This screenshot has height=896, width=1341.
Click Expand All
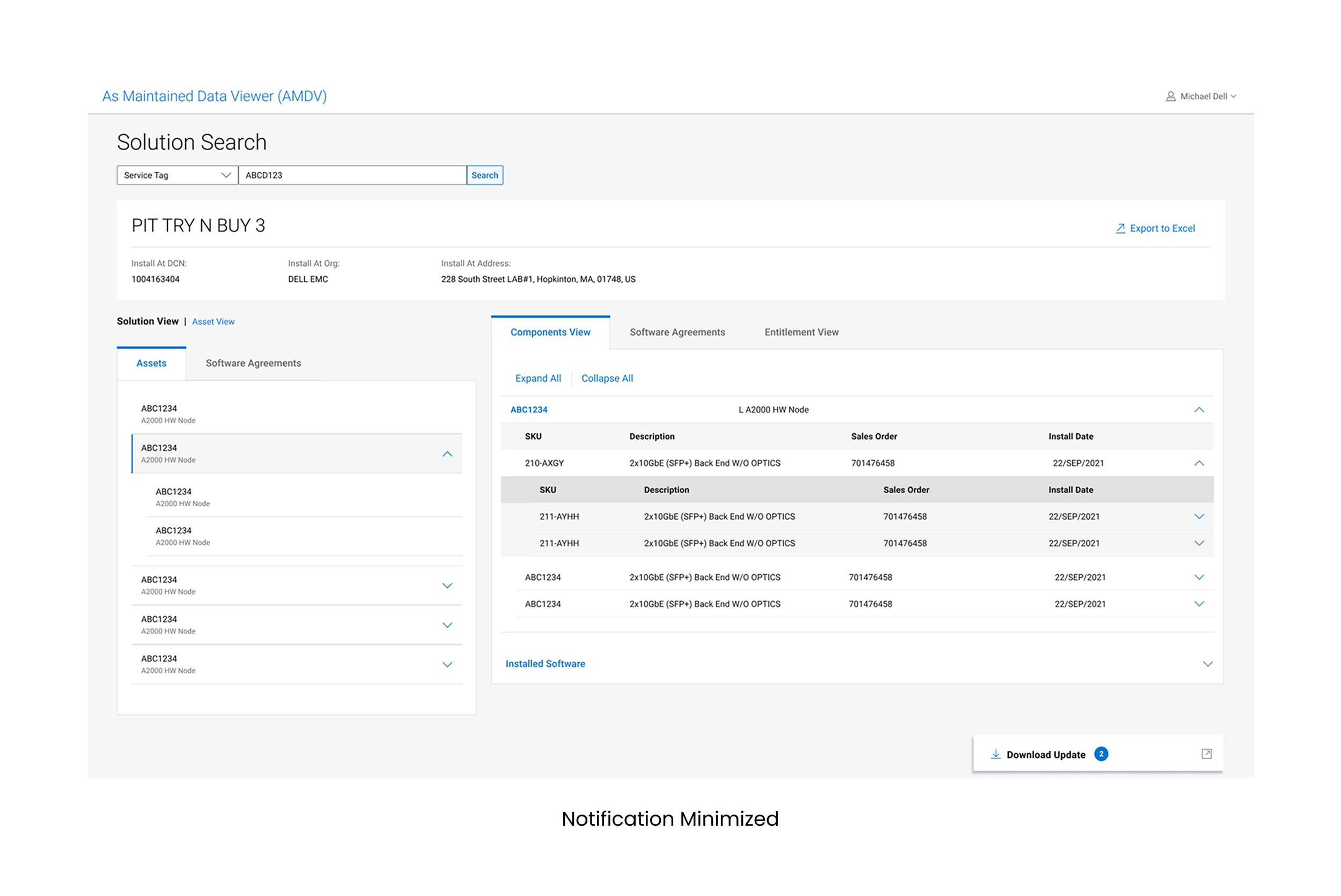[x=538, y=378]
